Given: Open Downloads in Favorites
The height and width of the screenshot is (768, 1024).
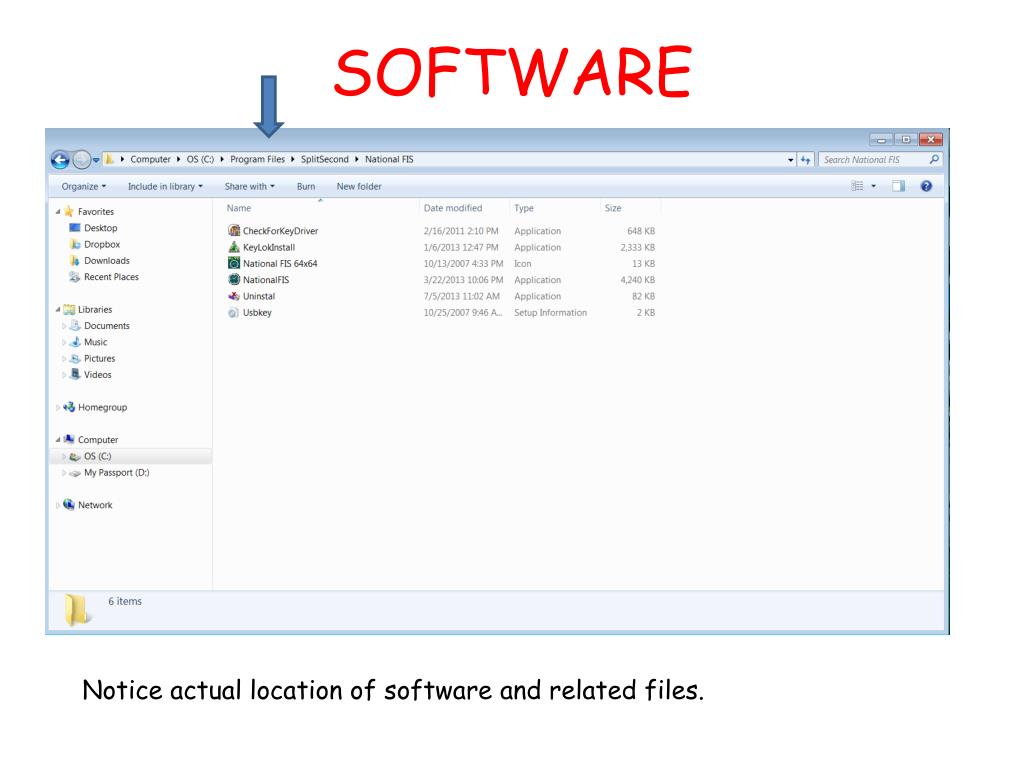Looking at the screenshot, I should (106, 261).
